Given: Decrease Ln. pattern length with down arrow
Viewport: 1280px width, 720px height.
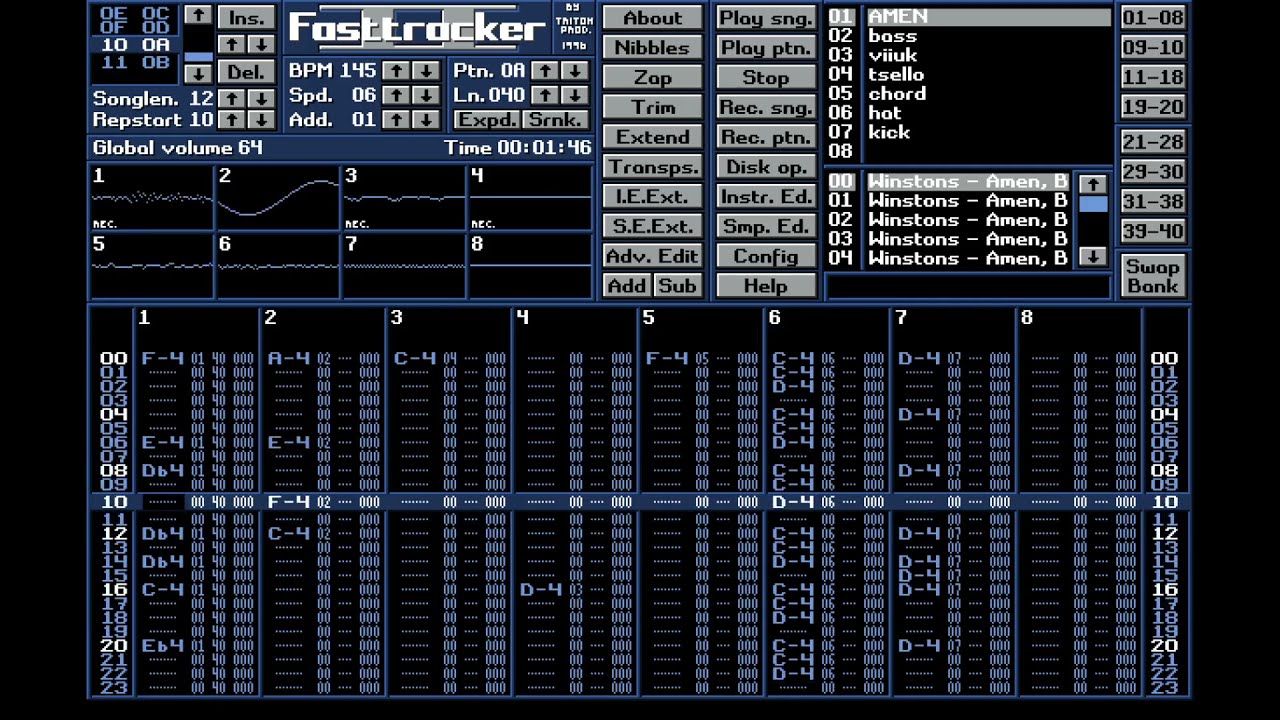Looking at the screenshot, I should tap(574, 95).
